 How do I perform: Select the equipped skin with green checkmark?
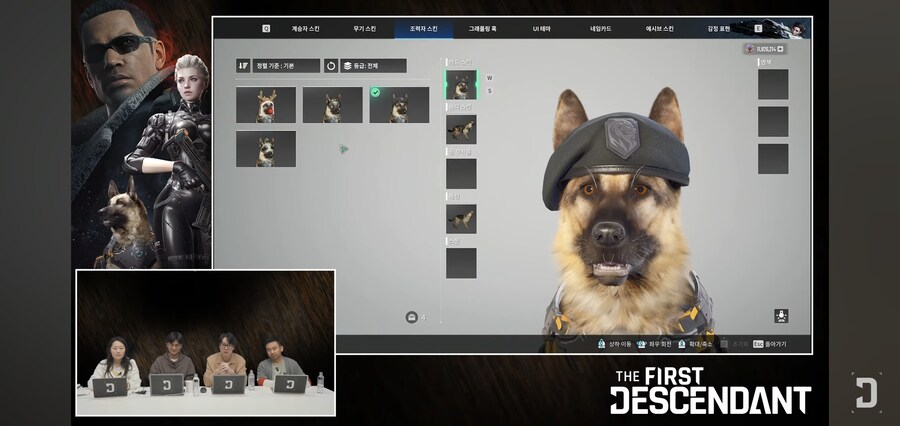399,105
